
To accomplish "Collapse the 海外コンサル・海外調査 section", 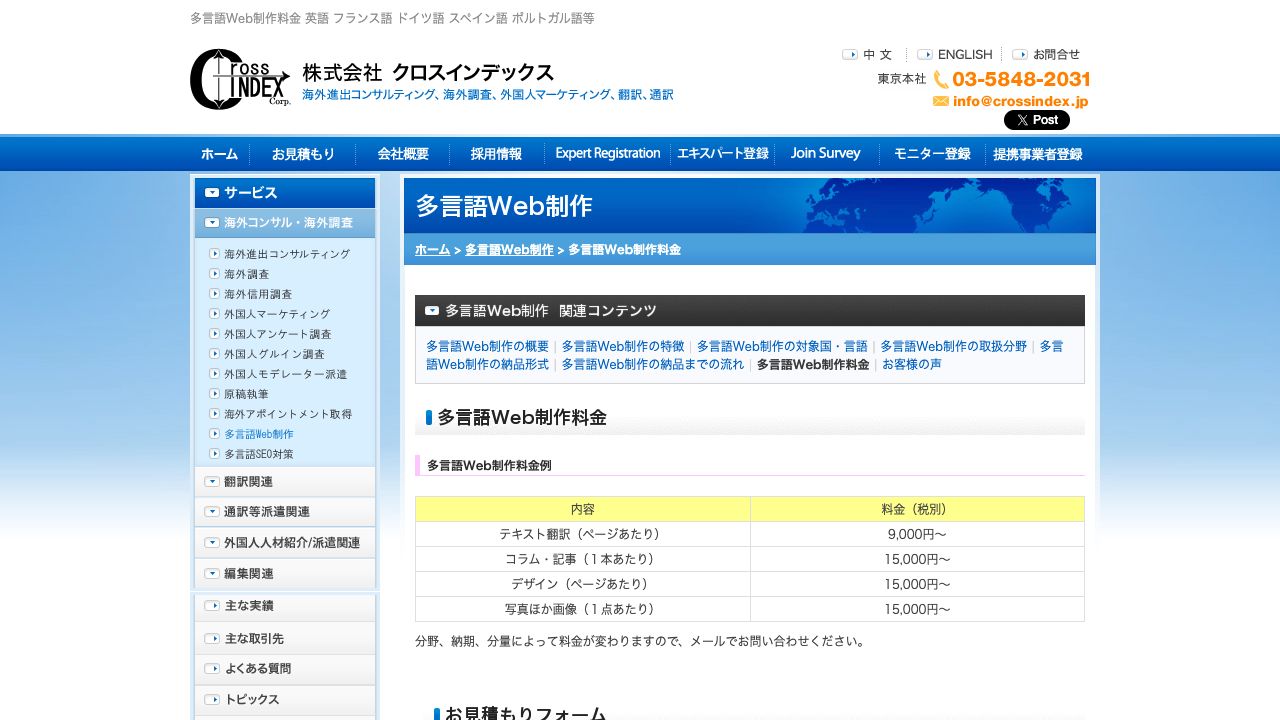I will [285, 223].
